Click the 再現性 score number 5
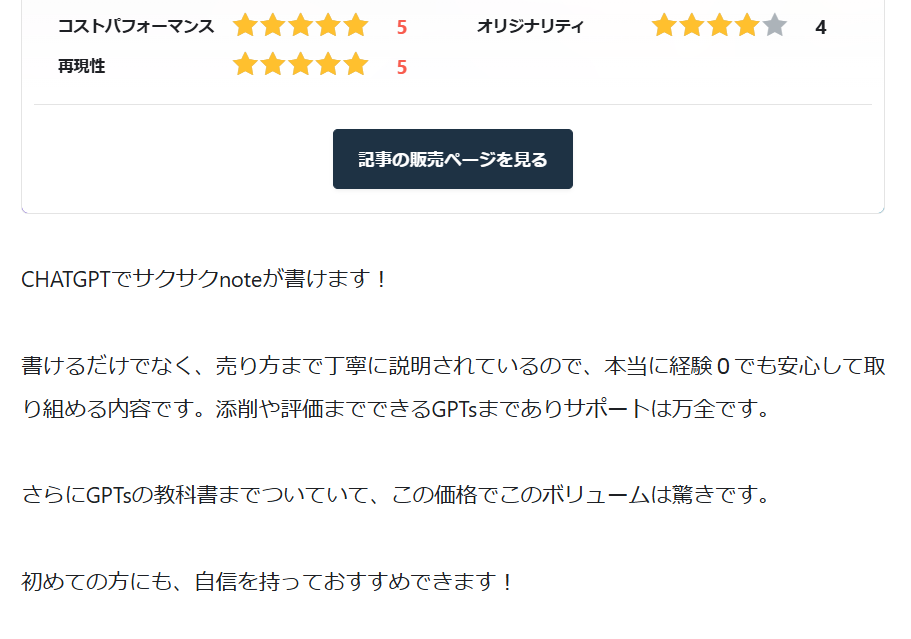The width and height of the screenshot is (911, 639). pyautogui.click(x=401, y=67)
